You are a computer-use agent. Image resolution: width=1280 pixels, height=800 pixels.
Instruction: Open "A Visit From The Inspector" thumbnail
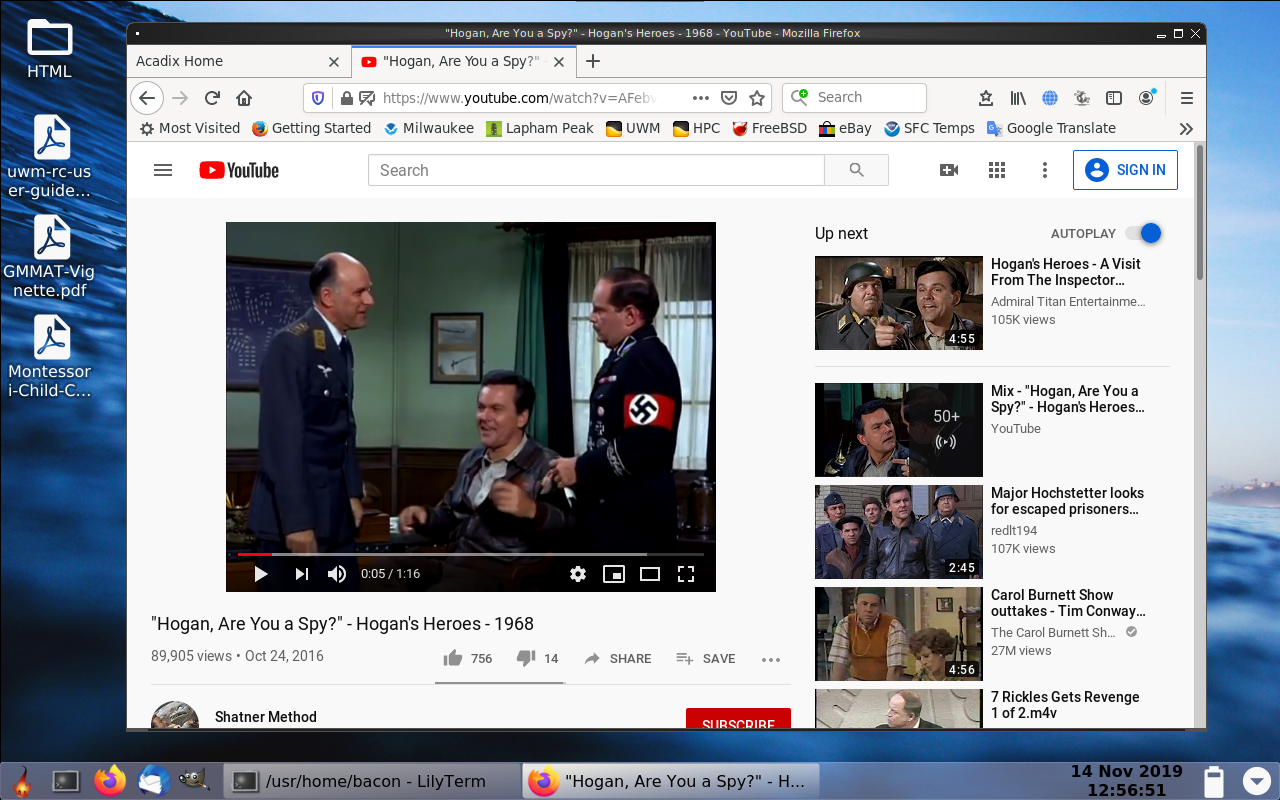(899, 303)
